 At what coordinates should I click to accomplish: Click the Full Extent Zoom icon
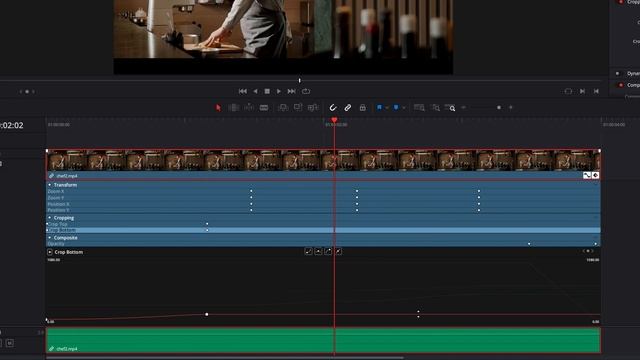click(x=419, y=108)
